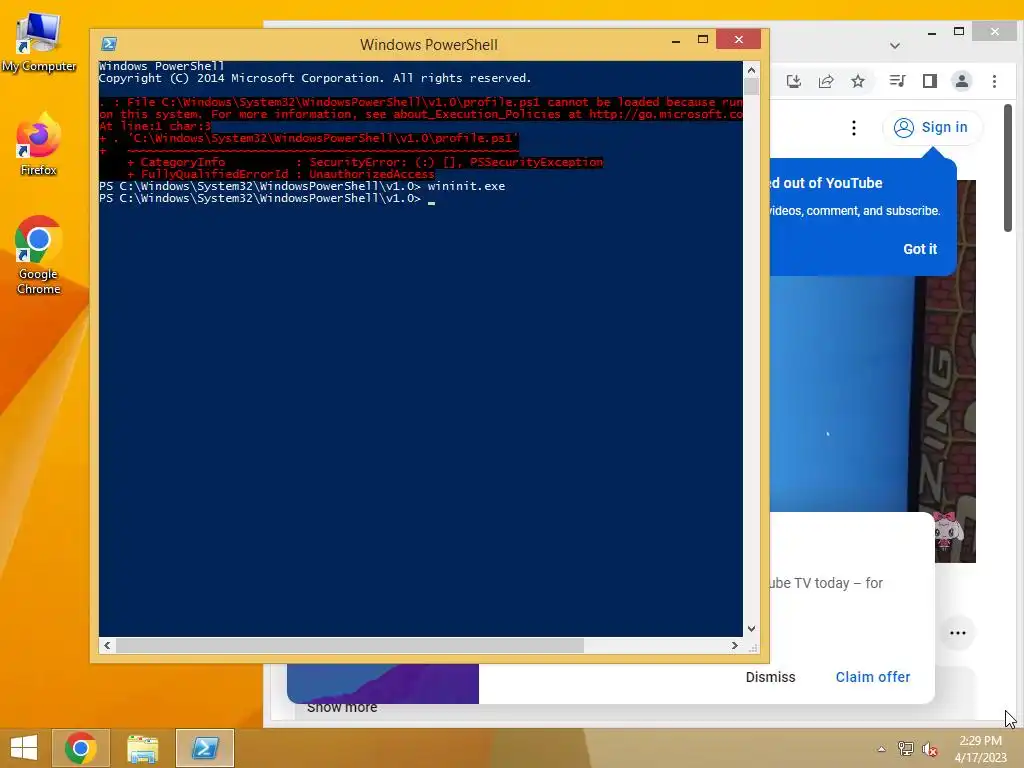Click the wininit.exe command text
This screenshot has width=1024, height=768.
click(x=466, y=186)
